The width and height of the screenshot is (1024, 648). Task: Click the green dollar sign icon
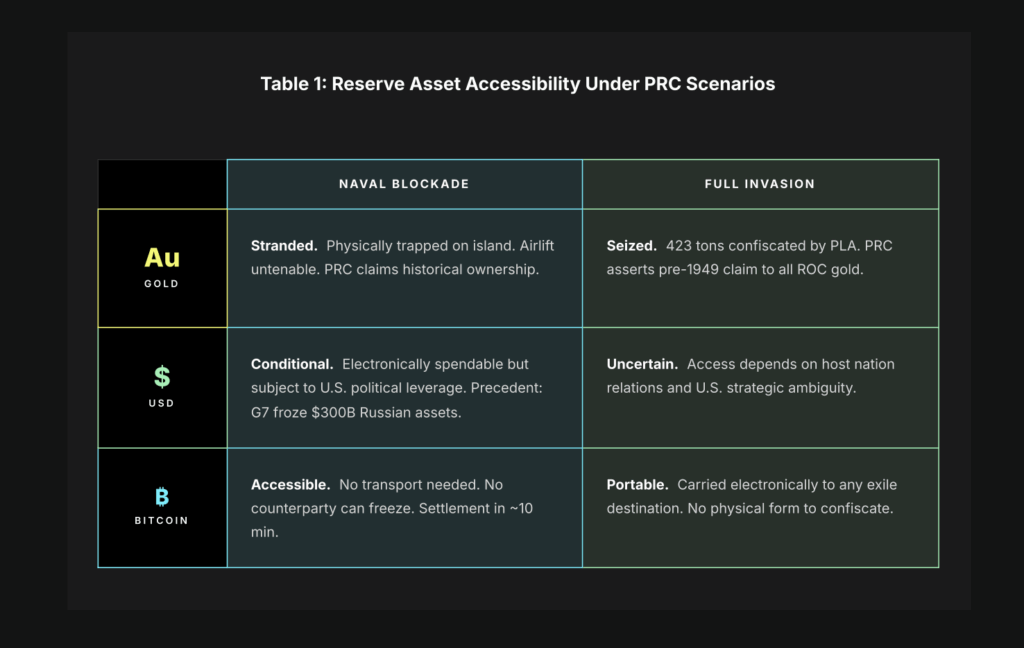(162, 377)
